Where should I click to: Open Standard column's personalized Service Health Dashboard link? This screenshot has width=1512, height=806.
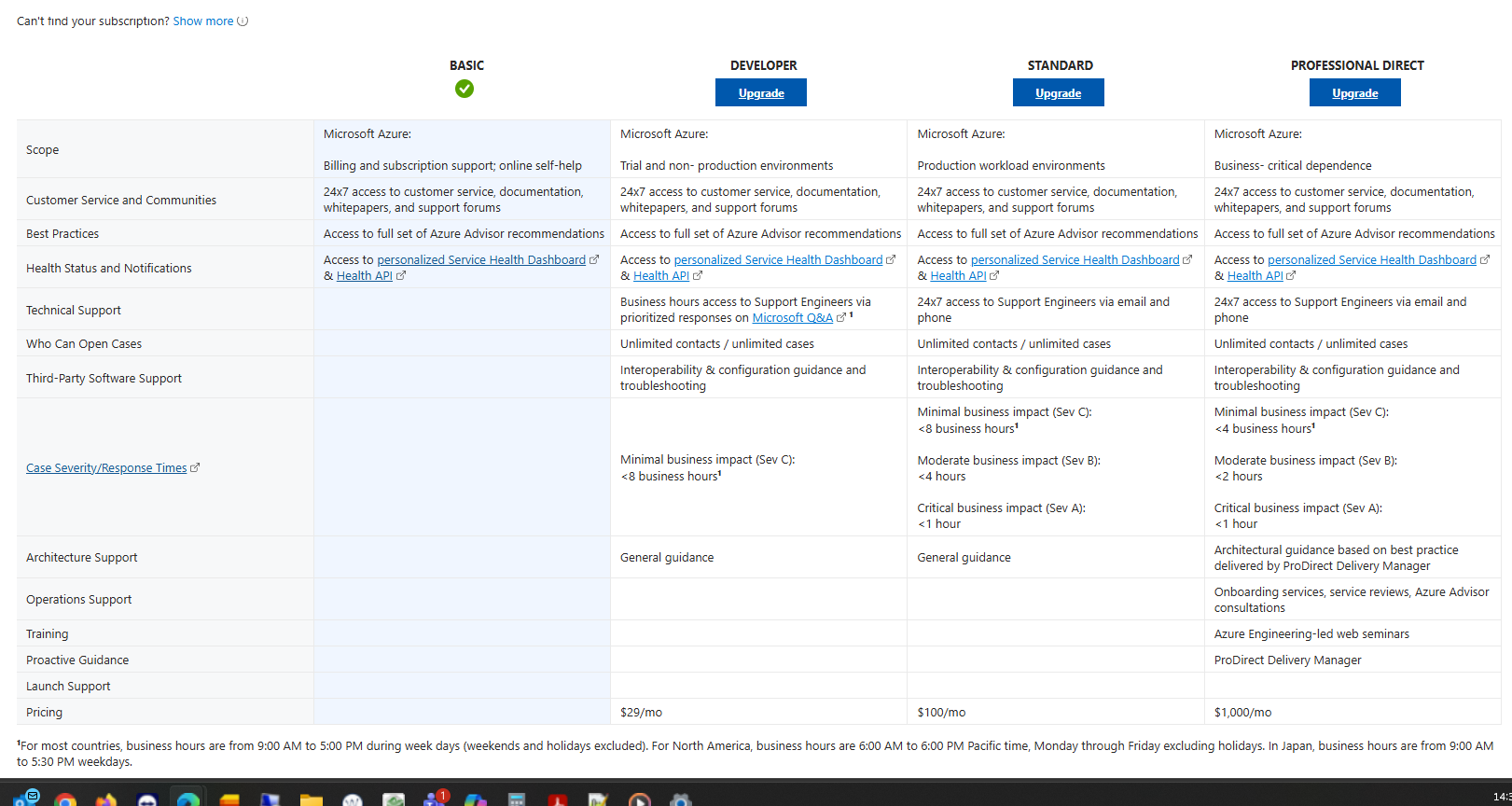point(1075,260)
